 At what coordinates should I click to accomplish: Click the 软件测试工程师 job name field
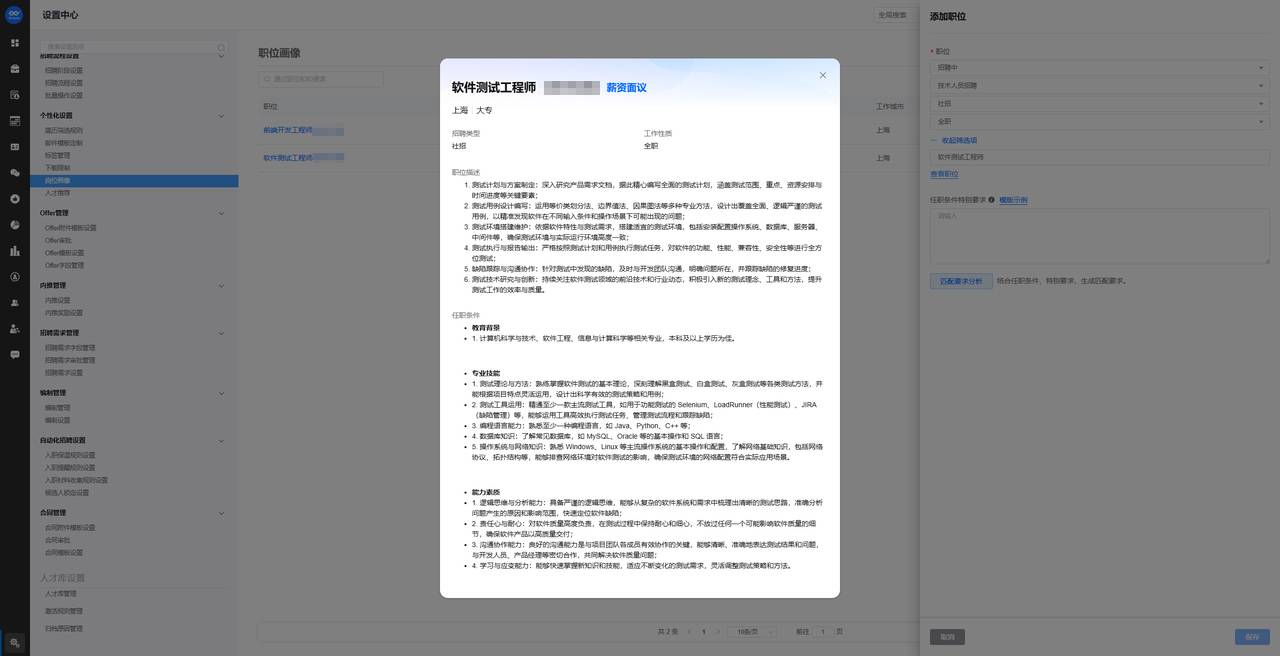point(1100,157)
